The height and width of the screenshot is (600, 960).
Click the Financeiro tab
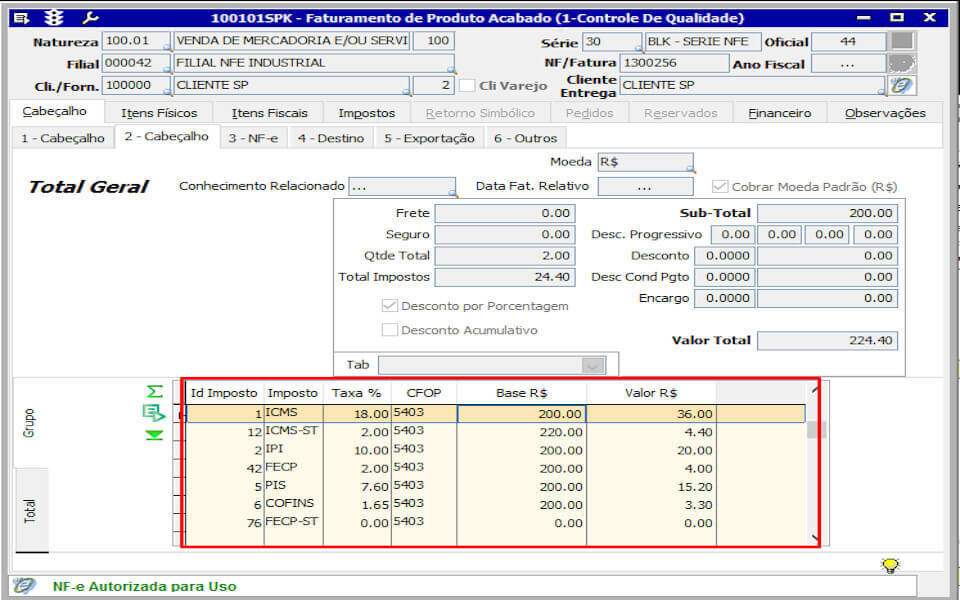point(779,113)
